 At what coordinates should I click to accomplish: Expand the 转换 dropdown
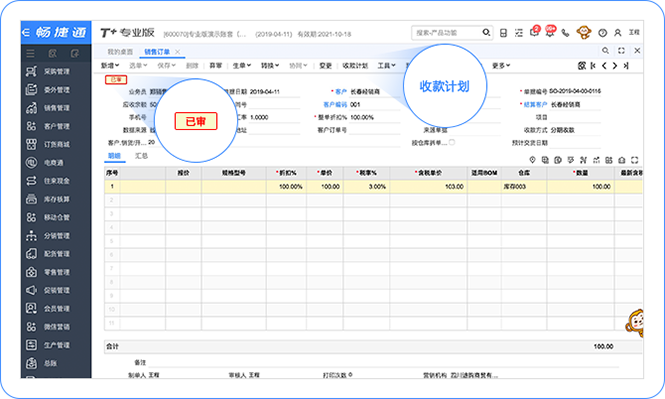[x=270, y=65]
